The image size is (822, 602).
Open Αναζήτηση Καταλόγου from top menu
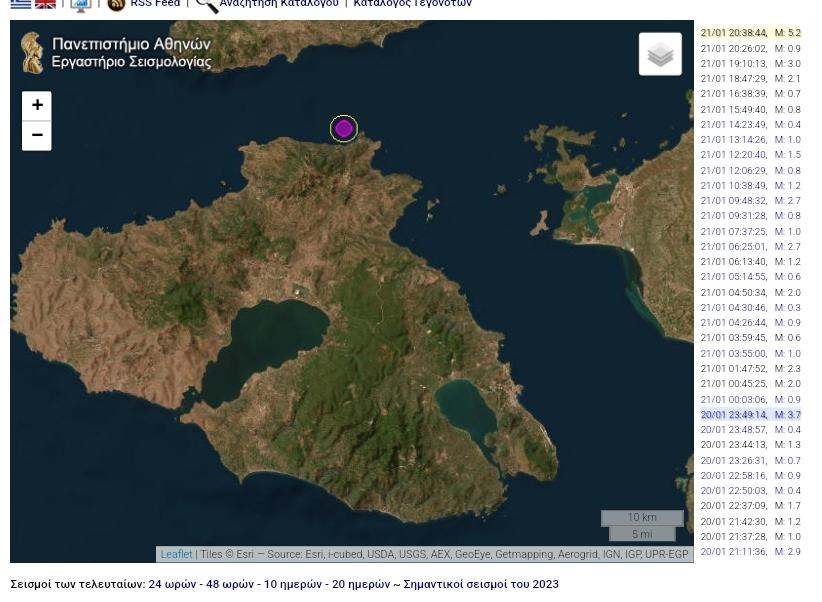[x=279, y=4]
